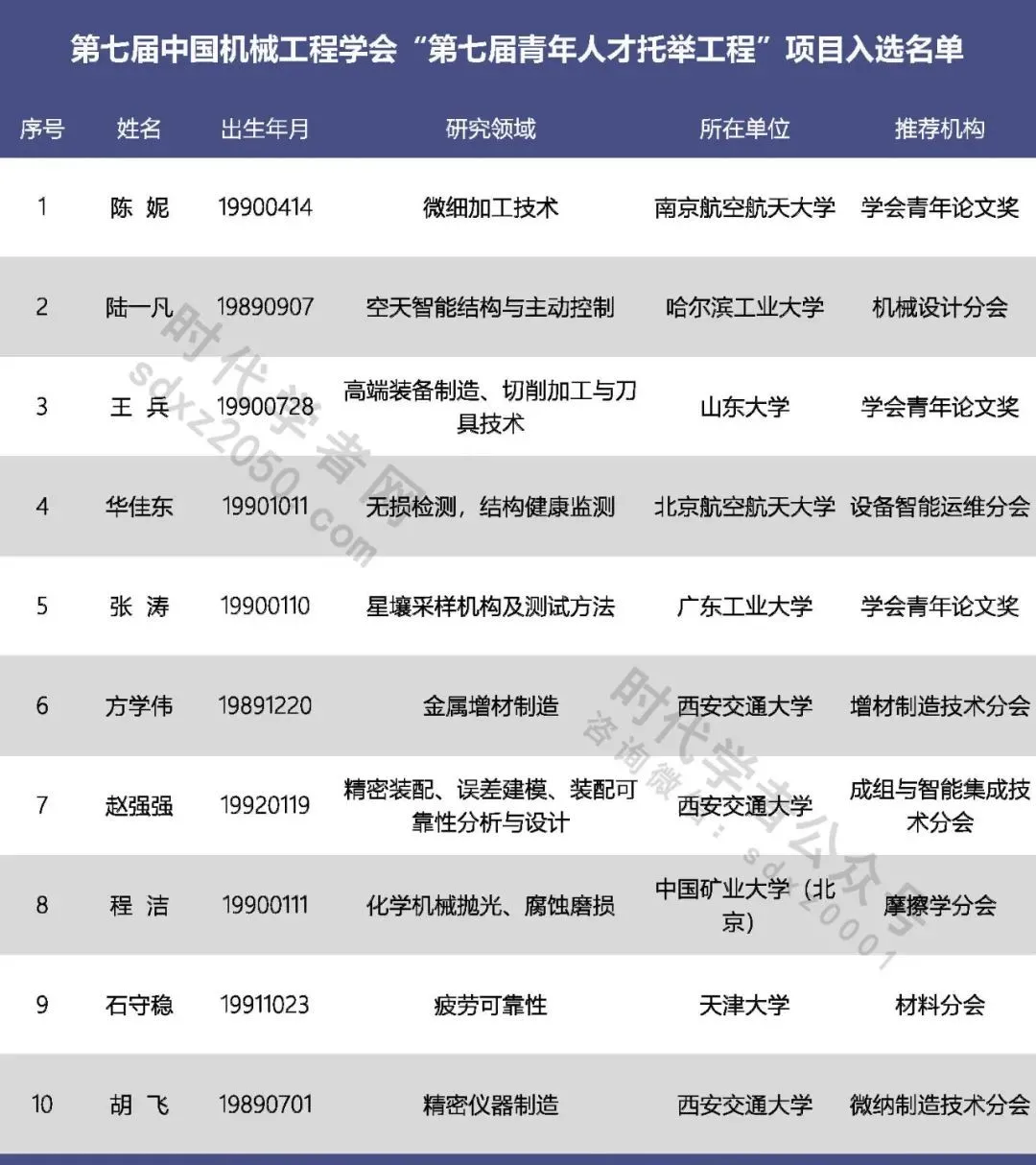The image size is (1036, 1165).
Task: Select the 出生年月 column header
Action: pos(265,129)
